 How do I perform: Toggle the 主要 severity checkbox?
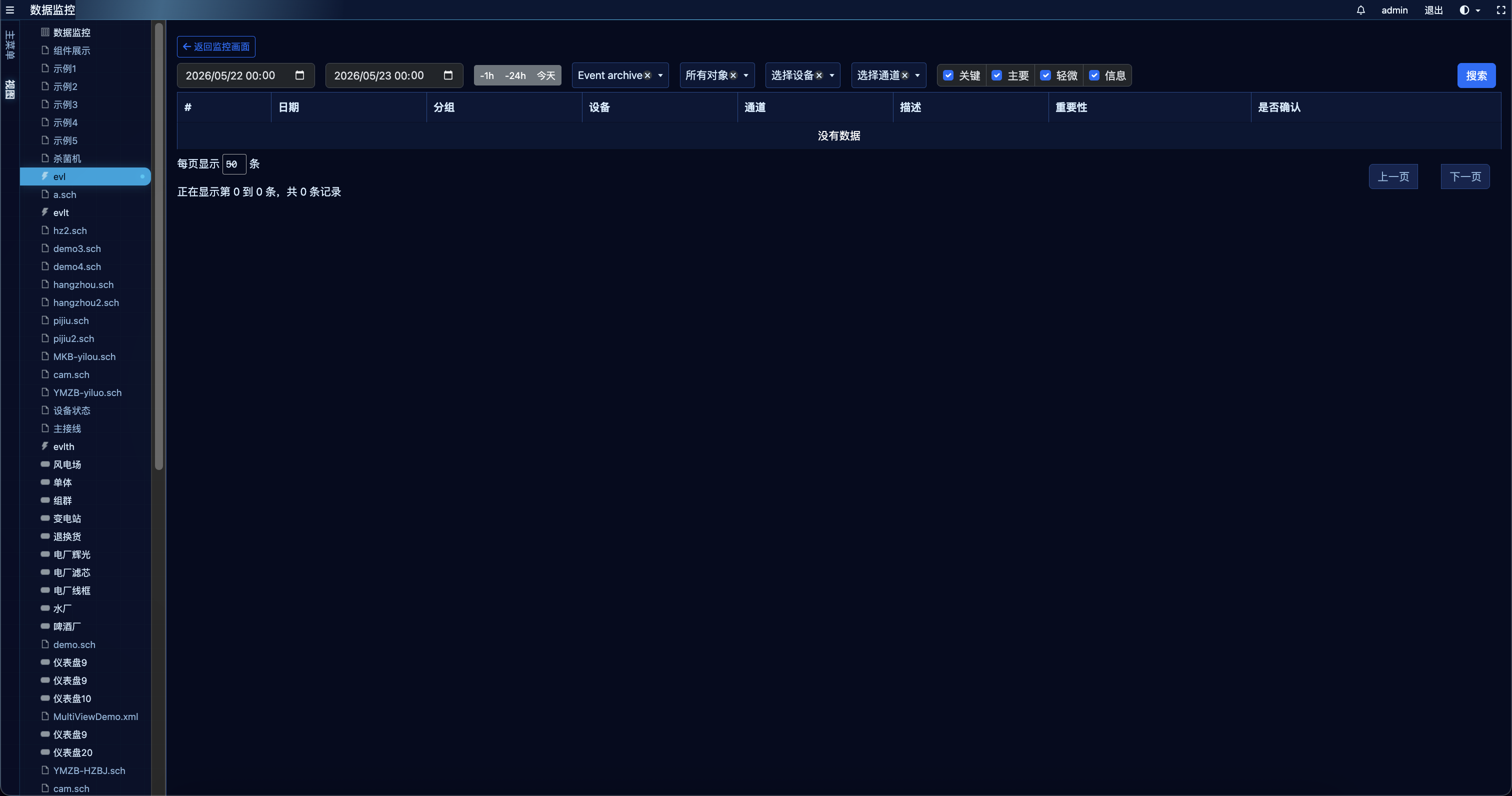996,75
